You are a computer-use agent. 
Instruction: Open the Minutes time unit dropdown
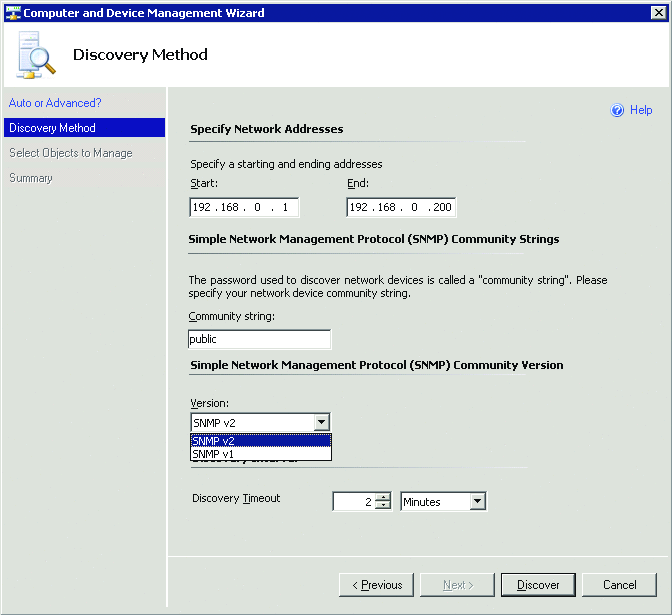(477, 502)
